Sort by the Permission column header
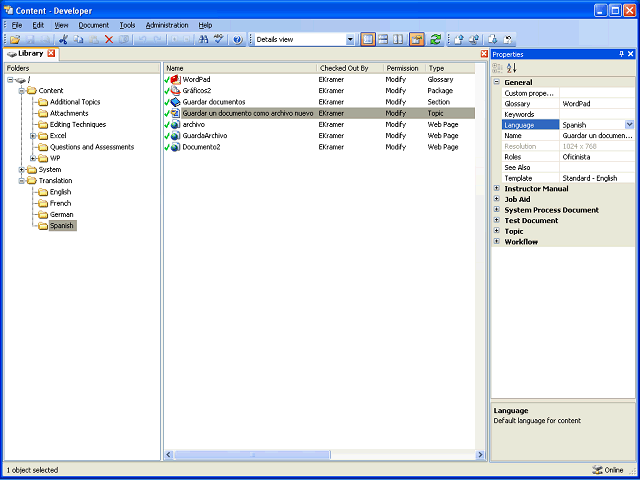This screenshot has height=480, width=640. pyautogui.click(x=404, y=68)
